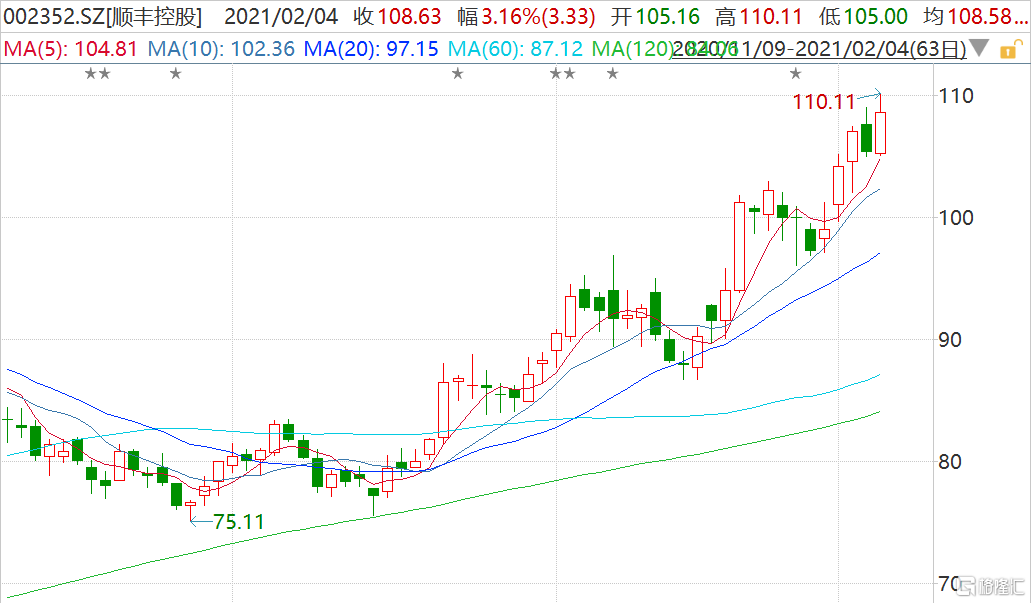Image resolution: width=1031 pixels, height=603 pixels.
Task: Click the leftmost double-star event marker
Action: pyautogui.click(x=97, y=73)
